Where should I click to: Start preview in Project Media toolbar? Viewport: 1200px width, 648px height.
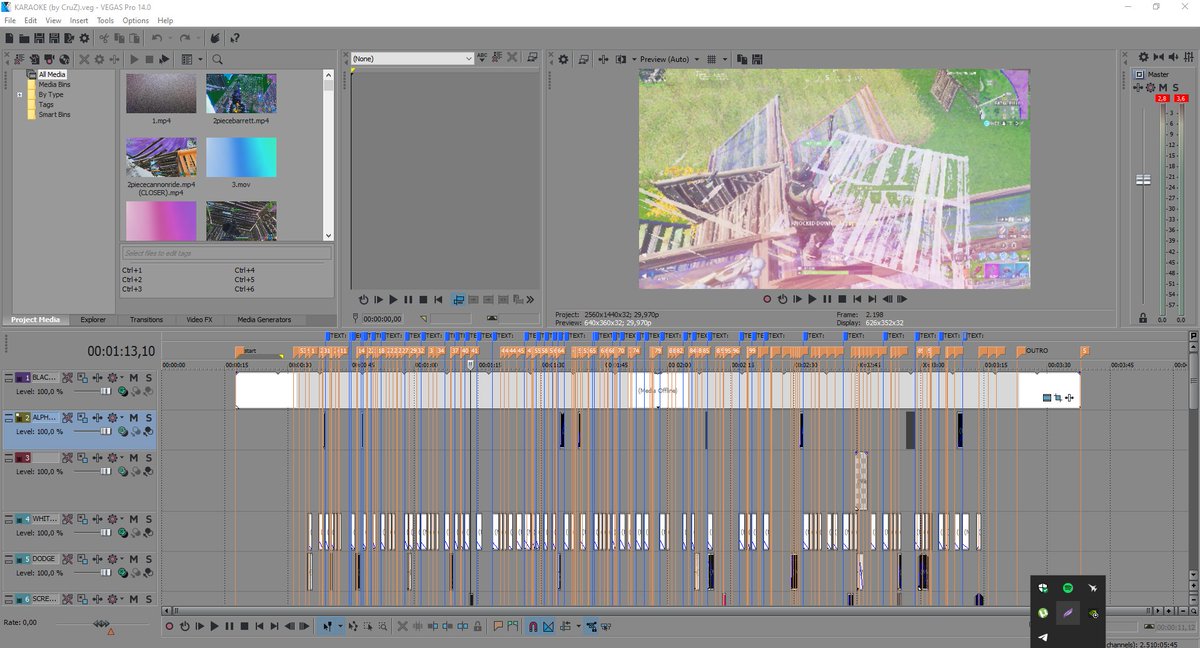pos(134,59)
